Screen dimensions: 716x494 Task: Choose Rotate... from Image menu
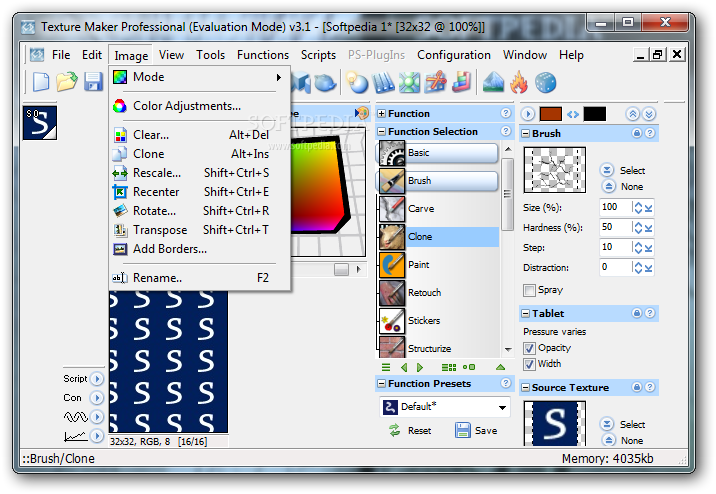[x=200, y=211]
